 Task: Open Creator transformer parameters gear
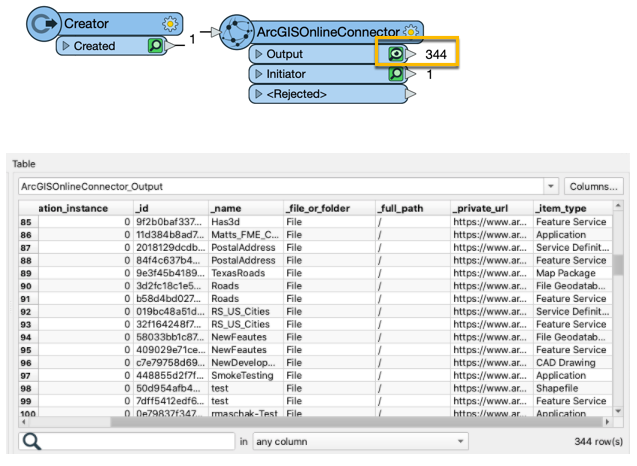tap(170, 24)
